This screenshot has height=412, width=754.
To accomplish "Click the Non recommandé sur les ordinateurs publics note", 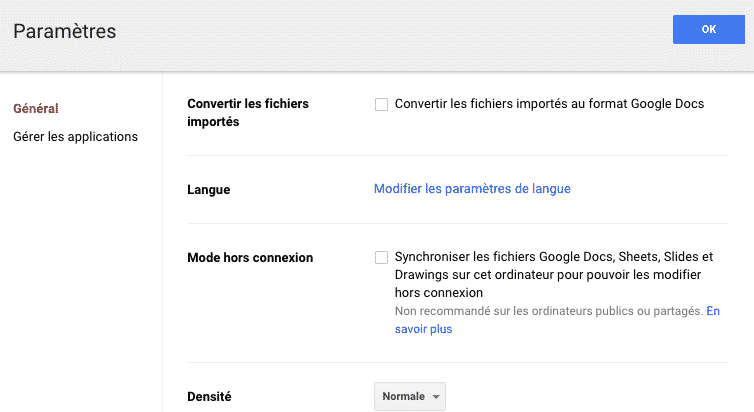I will click(549, 311).
